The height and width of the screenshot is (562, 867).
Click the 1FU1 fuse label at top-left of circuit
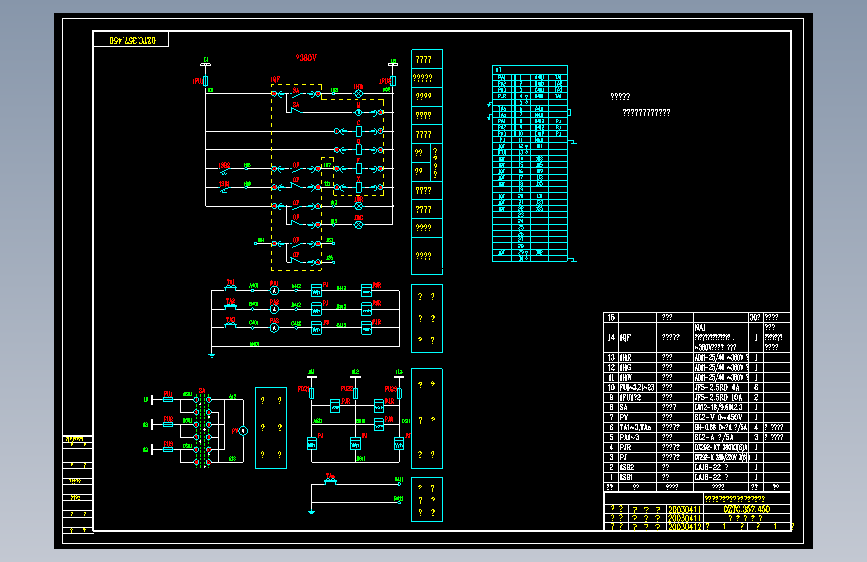197,81
